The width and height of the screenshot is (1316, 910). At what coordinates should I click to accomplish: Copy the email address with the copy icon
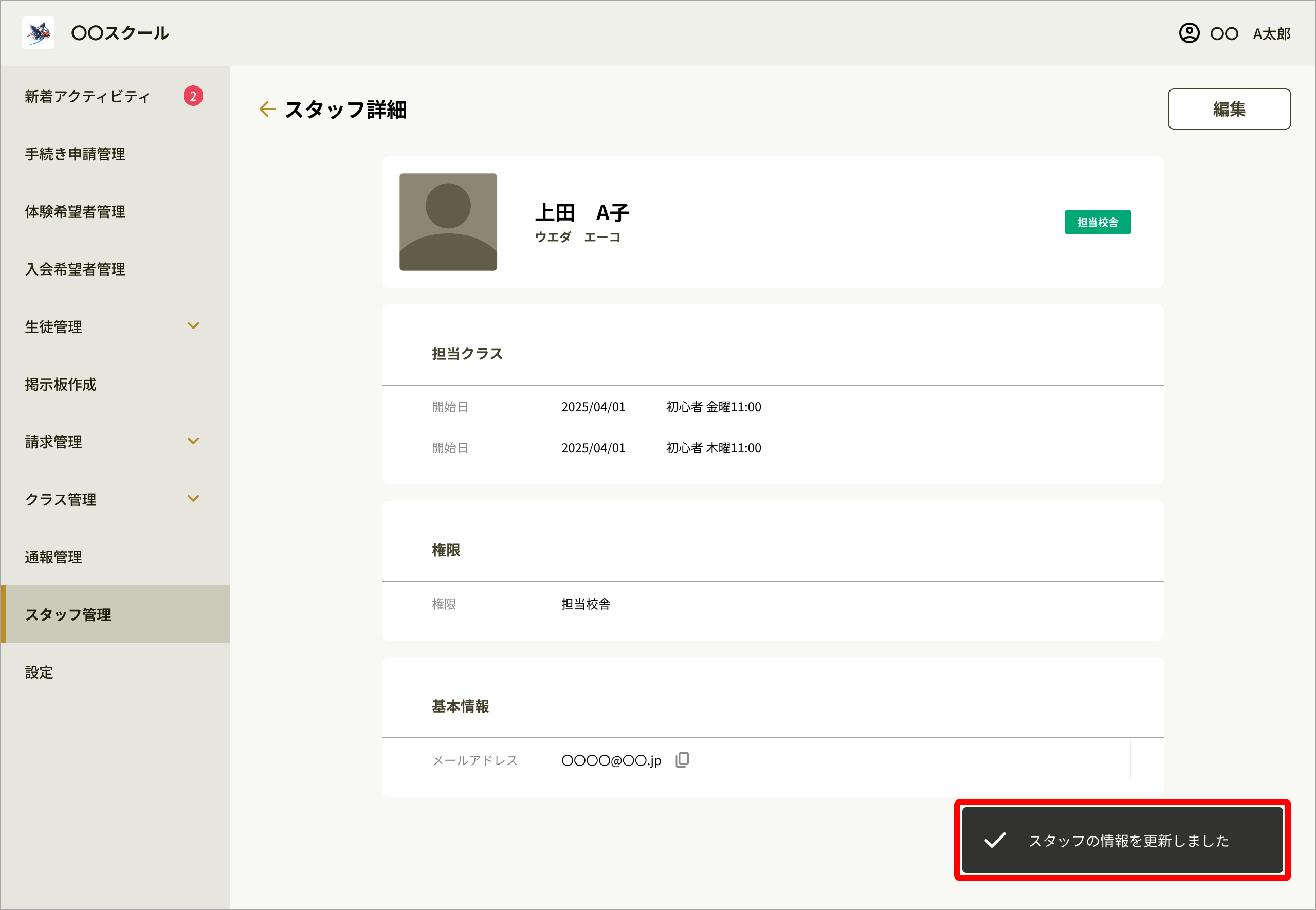pos(682,759)
